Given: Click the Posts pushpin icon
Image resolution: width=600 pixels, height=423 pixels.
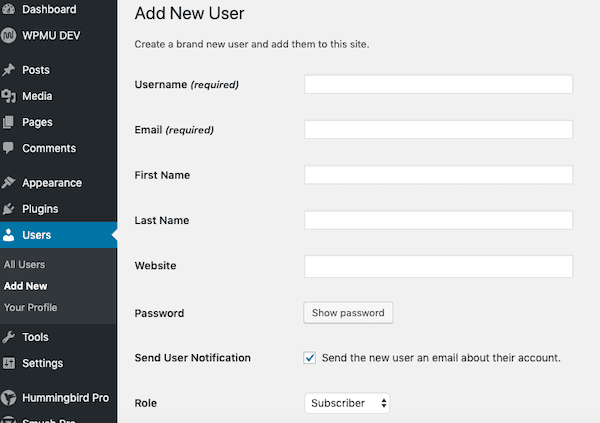Looking at the screenshot, I should point(9,70).
